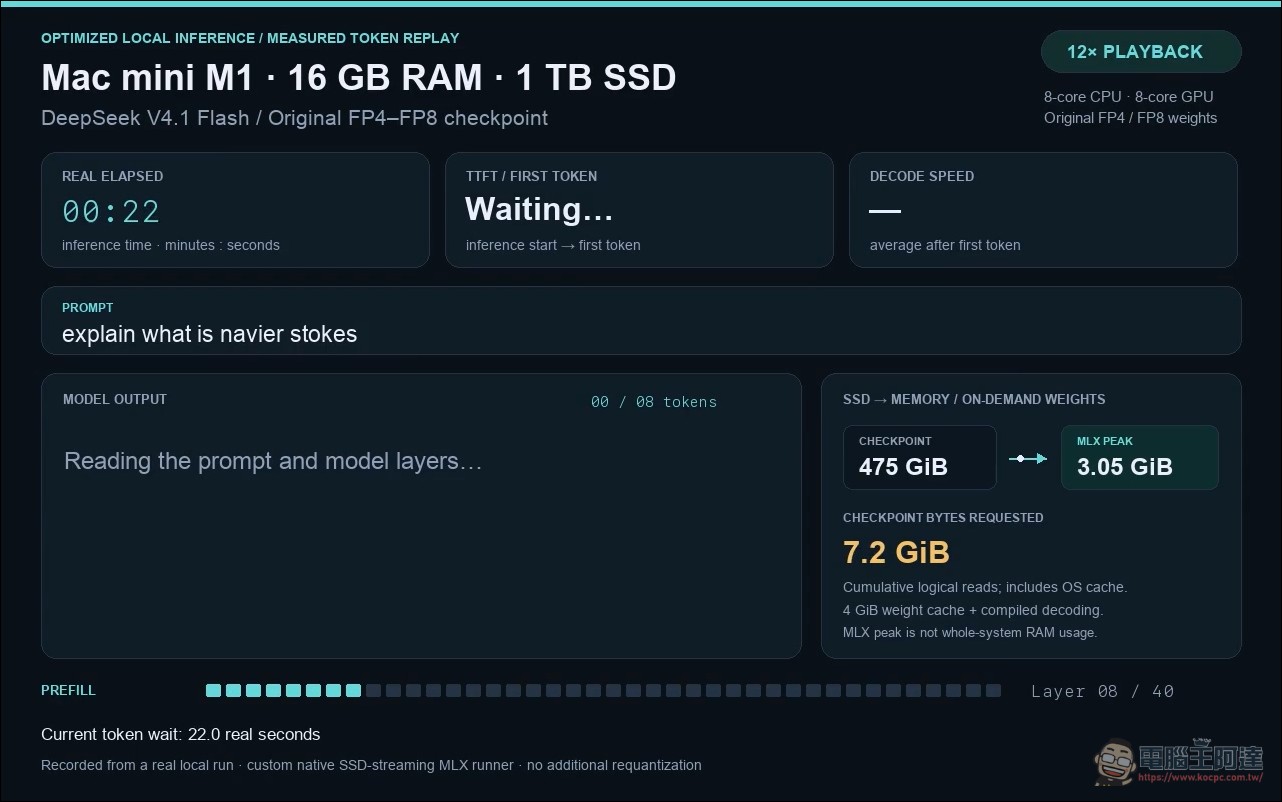Click the DeepSeek V4.1 Flash subtitle
Screen dimensions: 1282x802
click(295, 118)
